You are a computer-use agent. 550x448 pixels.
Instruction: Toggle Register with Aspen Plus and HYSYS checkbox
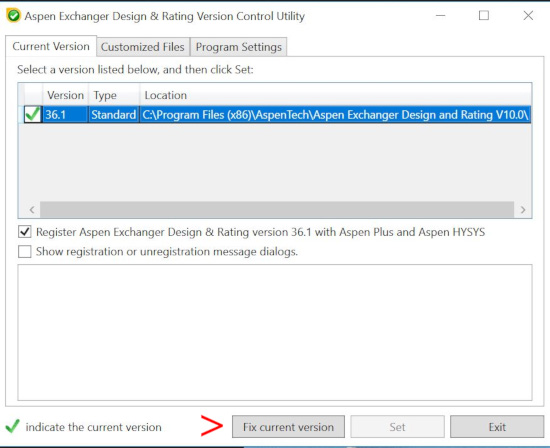[x=25, y=232]
